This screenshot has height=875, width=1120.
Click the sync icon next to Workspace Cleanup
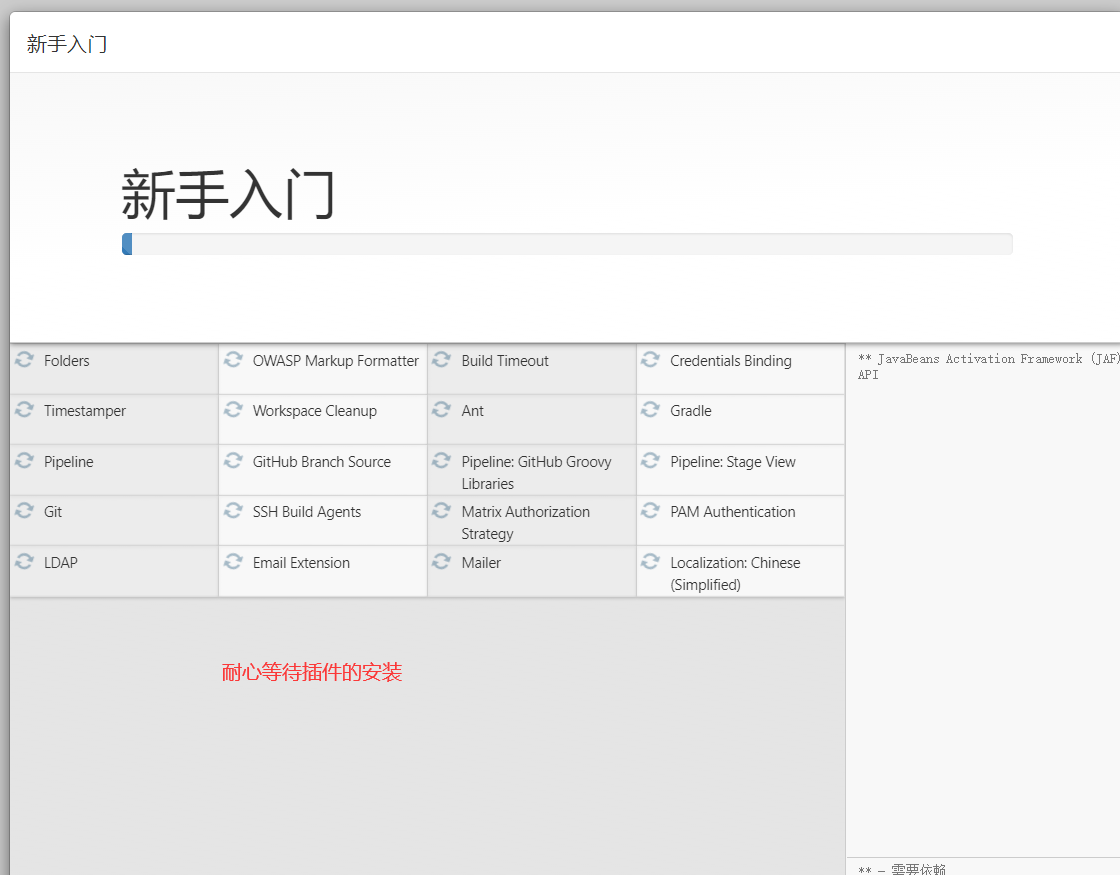[x=233, y=409]
